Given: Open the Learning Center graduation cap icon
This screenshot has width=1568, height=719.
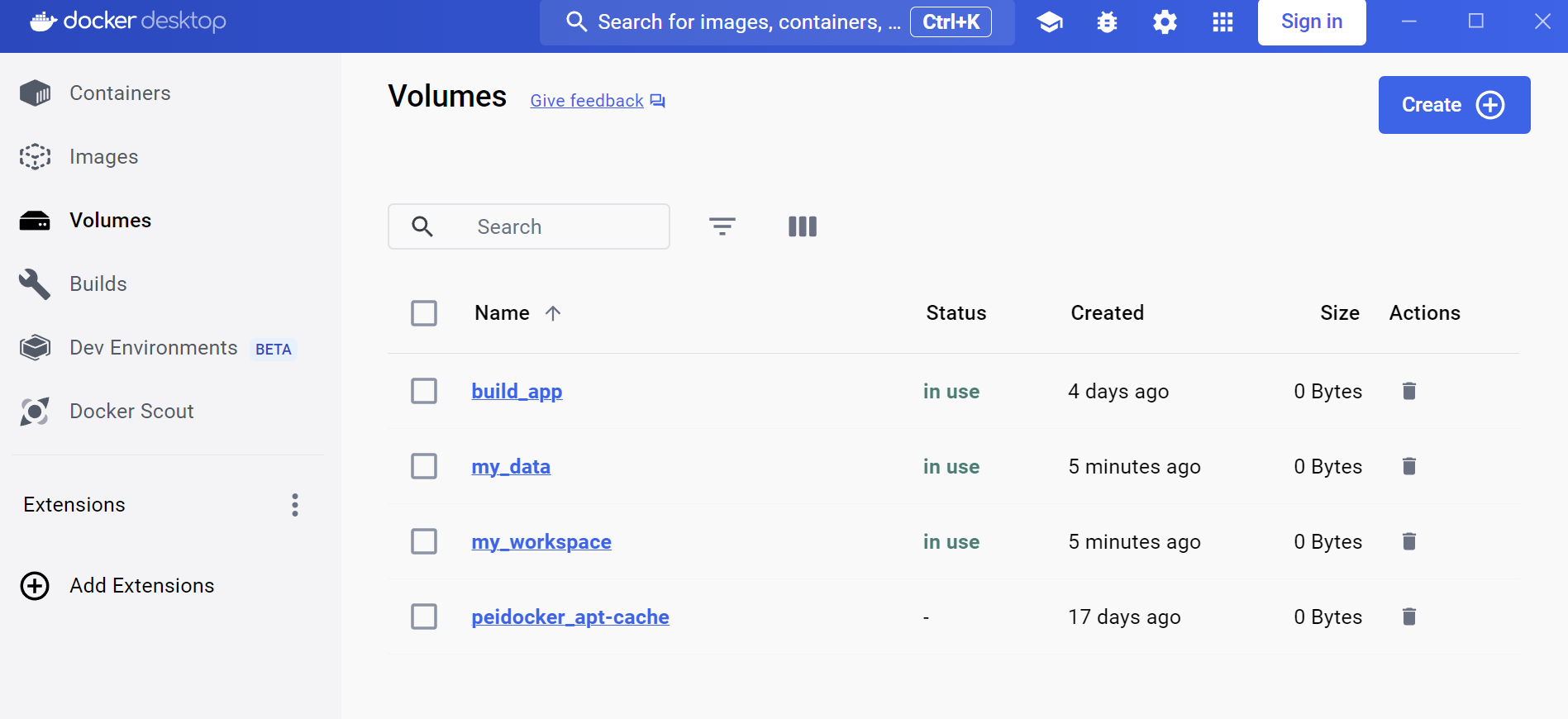Looking at the screenshot, I should coord(1049,22).
